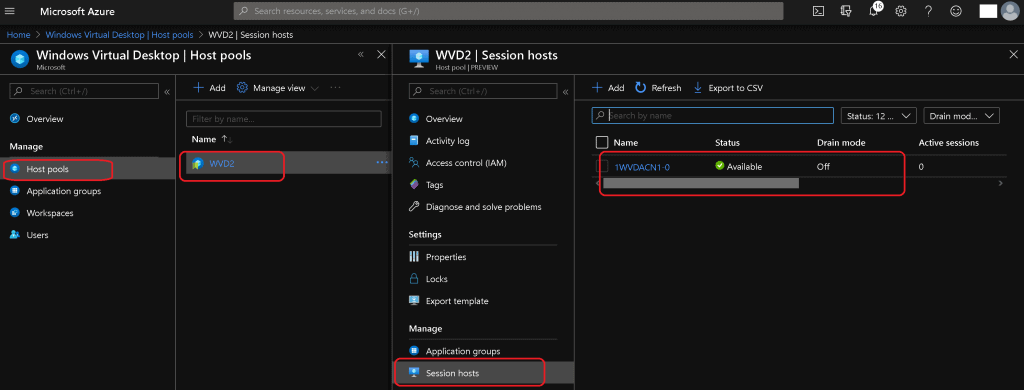Open portal settings gear
The image size is (1024, 390).
click(x=901, y=11)
